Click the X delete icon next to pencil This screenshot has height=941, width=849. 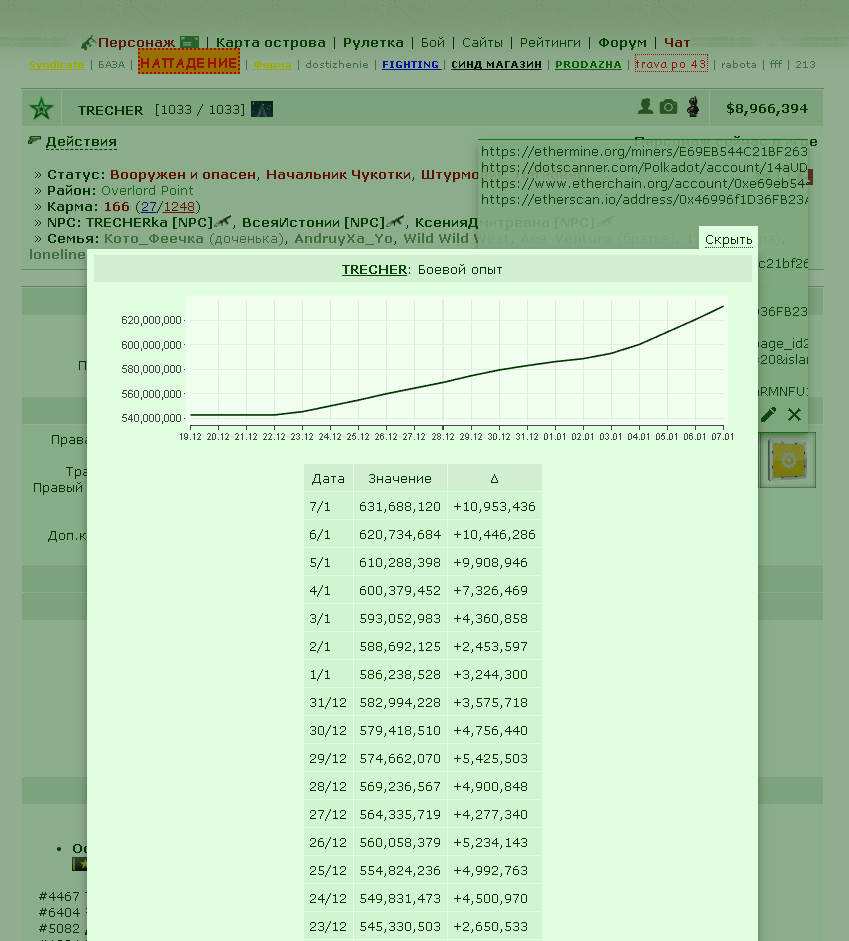point(794,414)
